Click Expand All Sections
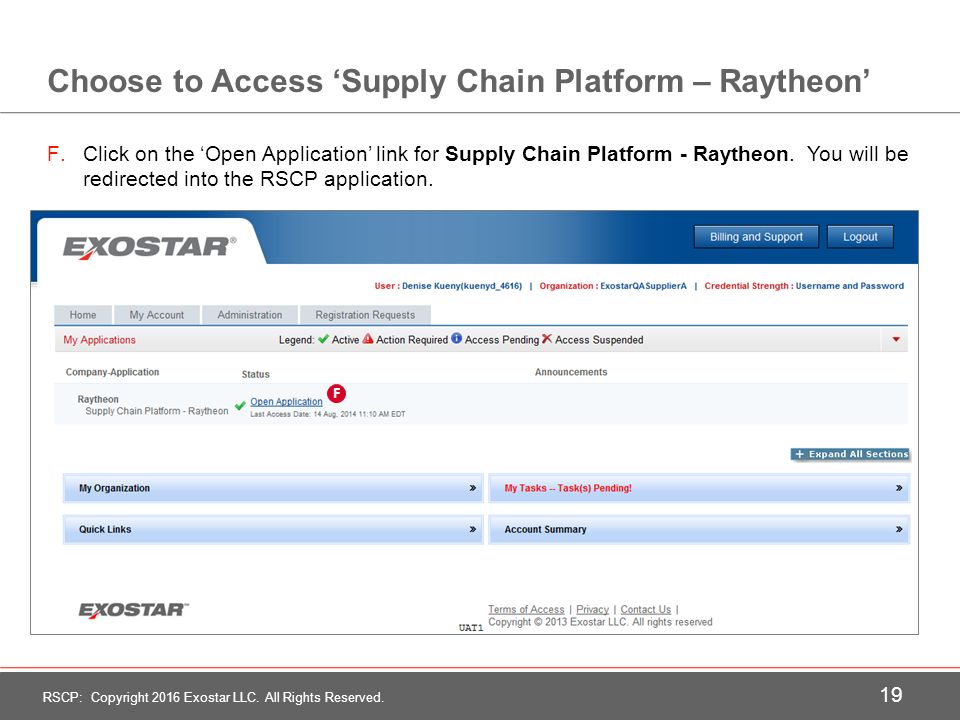Image resolution: width=960 pixels, height=720 pixels. pos(850,454)
